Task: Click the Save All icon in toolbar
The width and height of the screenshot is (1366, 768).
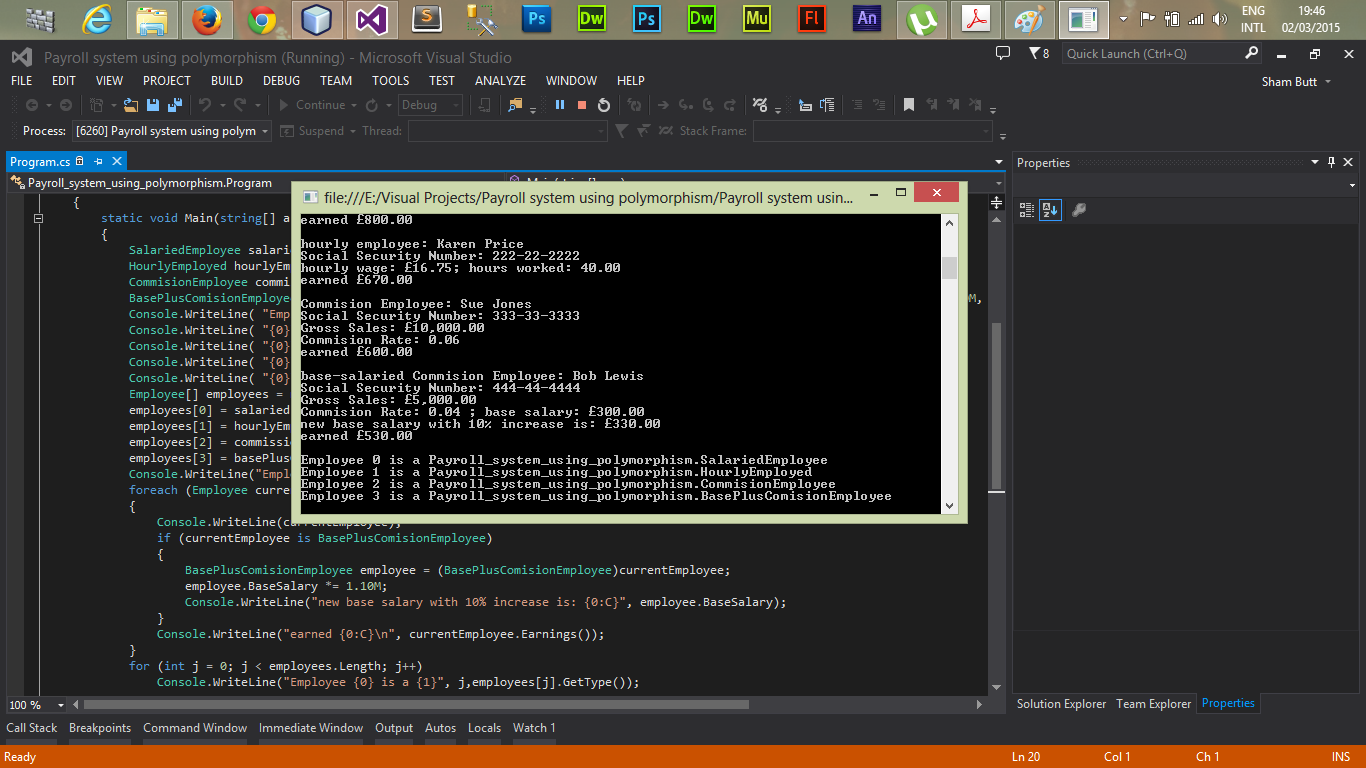Action: tap(175, 105)
